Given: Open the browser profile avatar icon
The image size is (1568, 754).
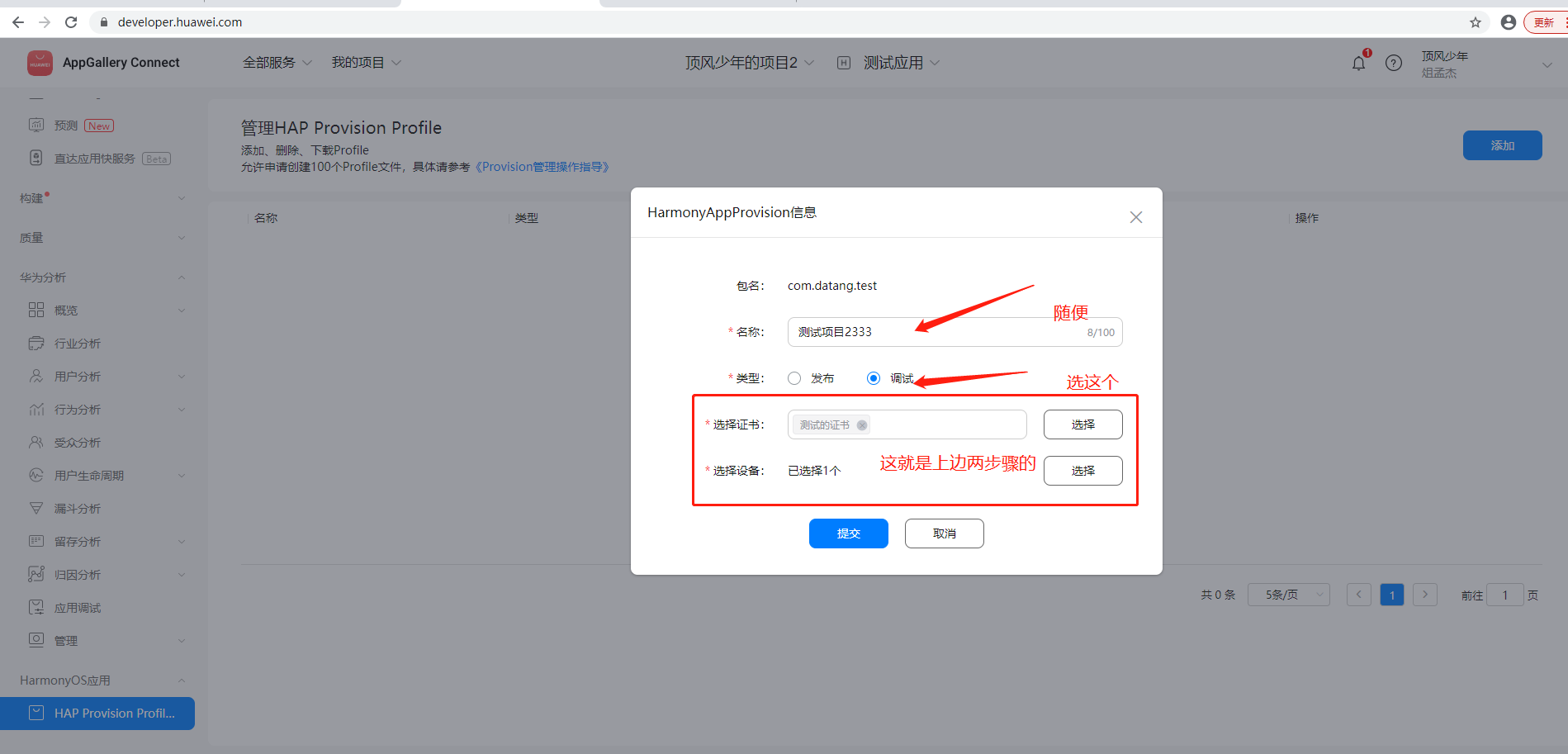Looking at the screenshot, I should coord(1509,22).
